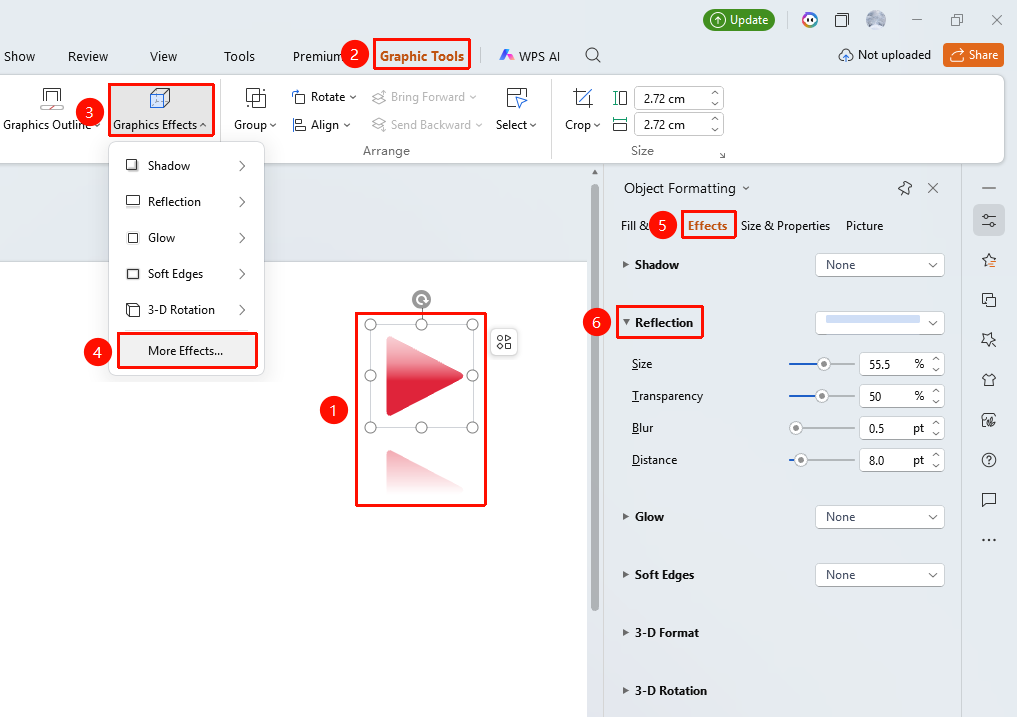This screenshot has height=717, width=1017.
Task: Open the Soft Edges preset dropdown
Action: 879,575
